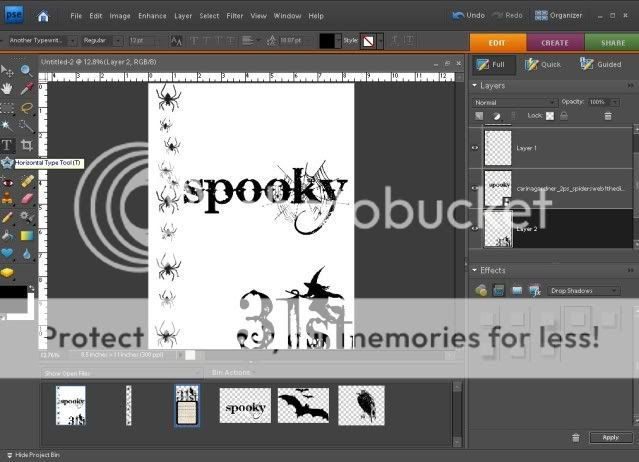Show Photo Effects category in Effects panel

(x=517, y=290)
